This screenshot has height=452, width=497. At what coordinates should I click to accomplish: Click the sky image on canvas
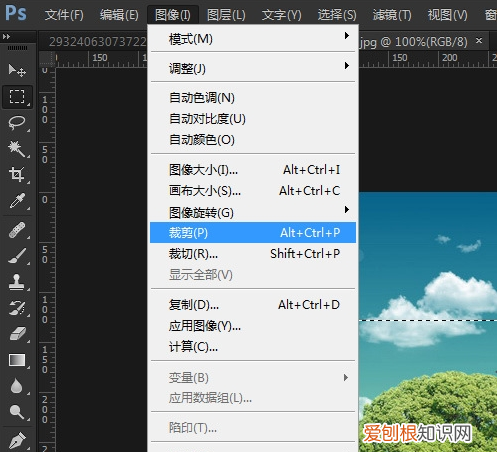click(428, 322)
